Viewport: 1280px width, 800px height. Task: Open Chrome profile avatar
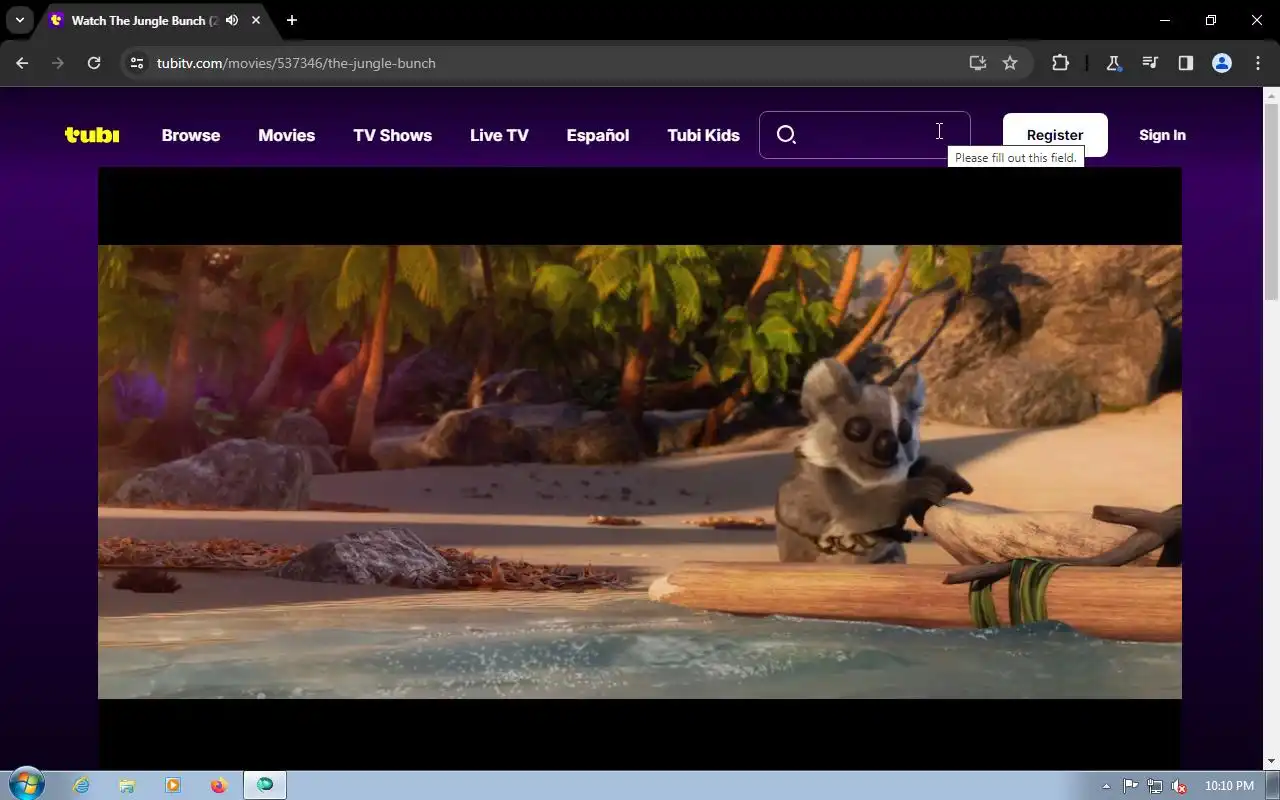(1222, 63)
